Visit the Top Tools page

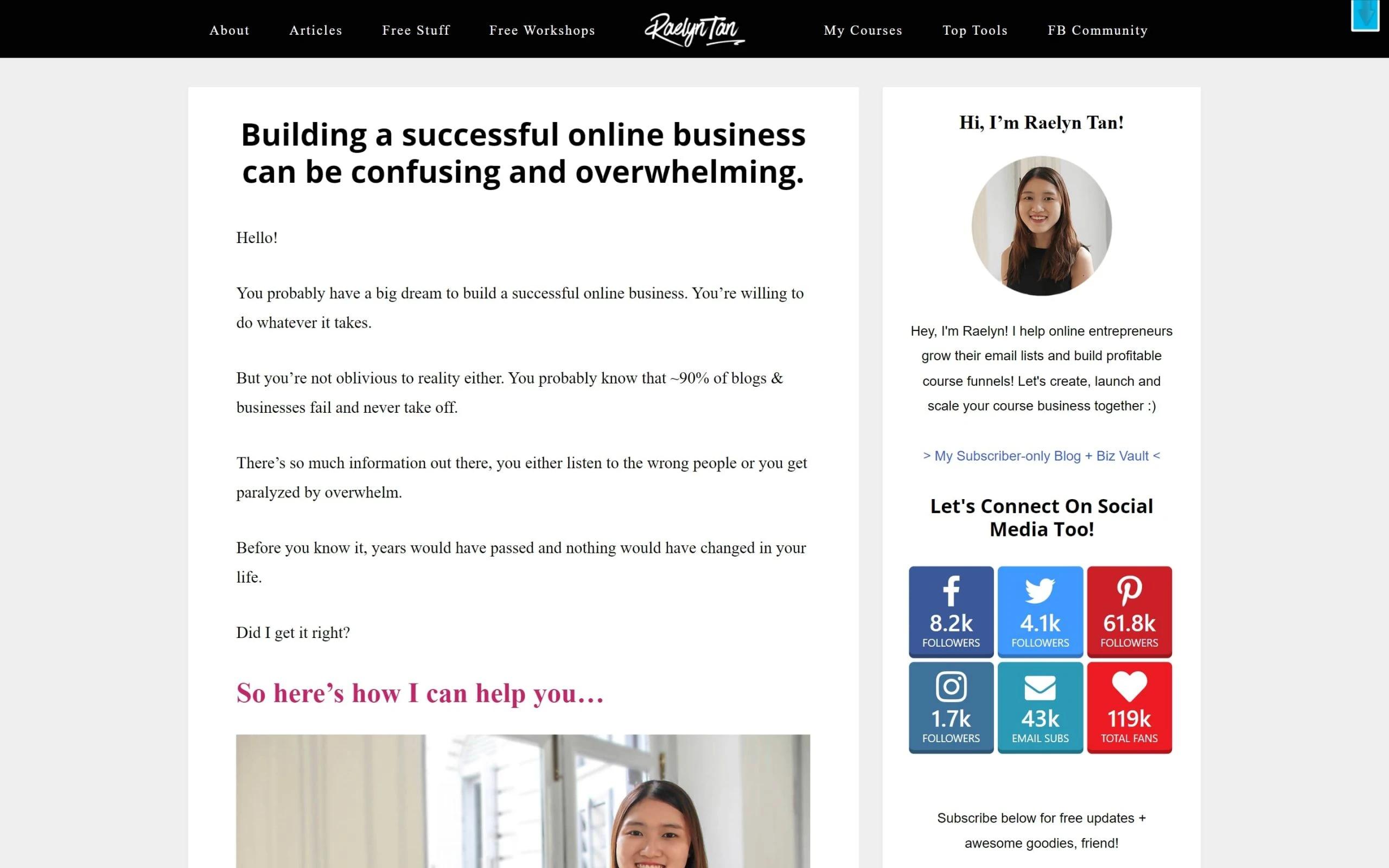(x=974, y=30)
